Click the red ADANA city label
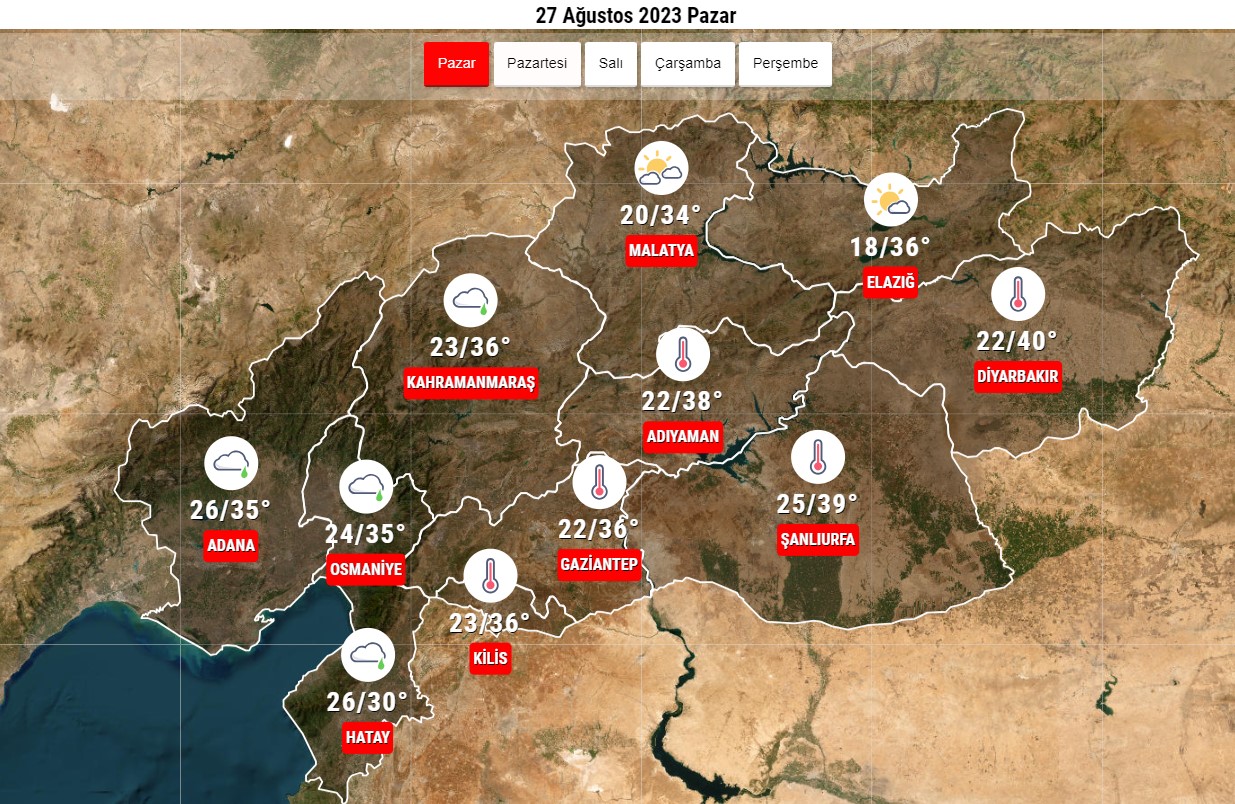The height and width of the screenshot is (804, 1235). click(x=231, y=546)
